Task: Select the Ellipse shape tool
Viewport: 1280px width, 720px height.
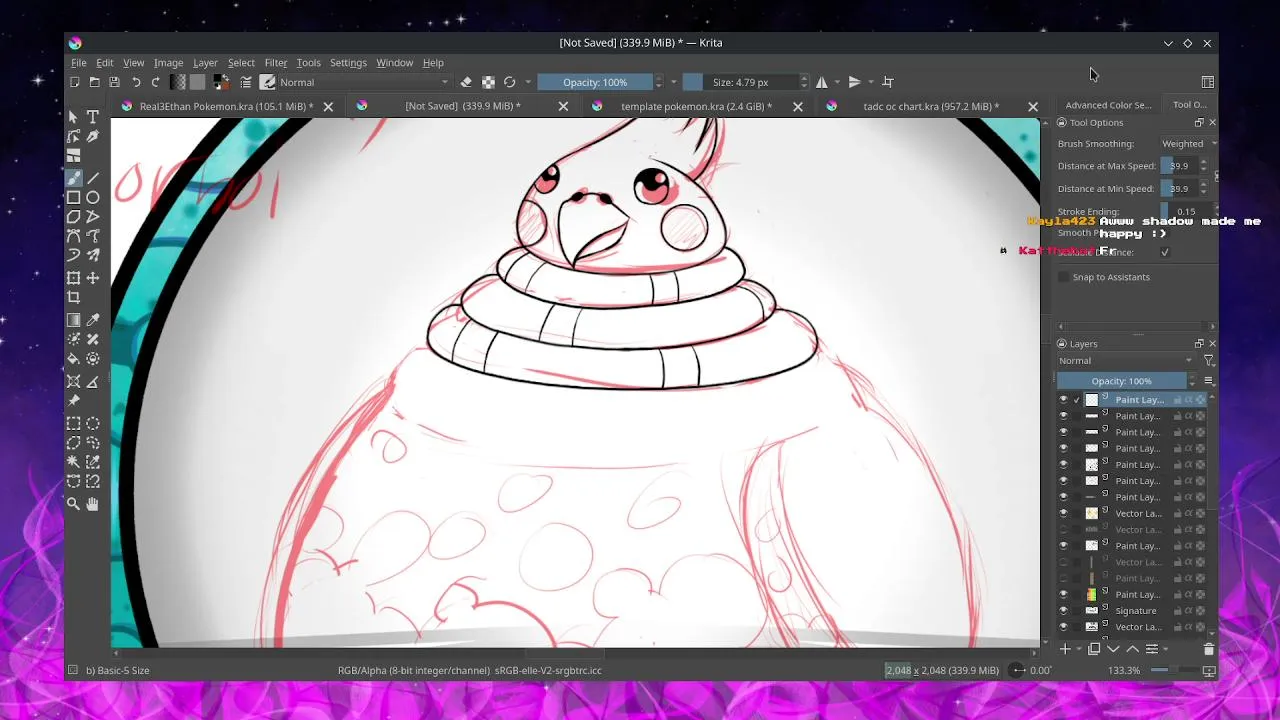Action: point(93,198)
